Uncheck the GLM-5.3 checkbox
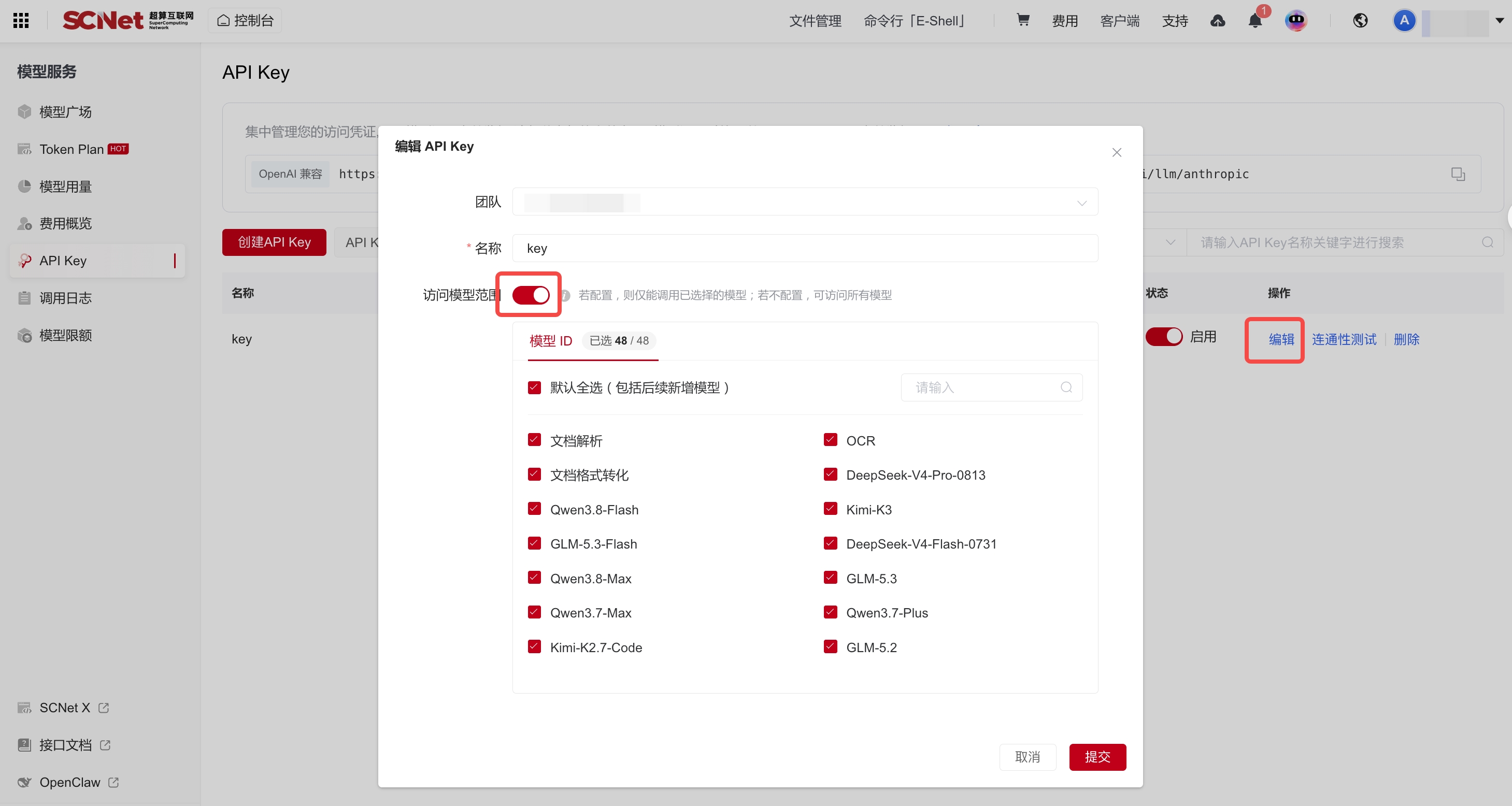Screen dimensions: 1512x806 [x=830, y=578]
